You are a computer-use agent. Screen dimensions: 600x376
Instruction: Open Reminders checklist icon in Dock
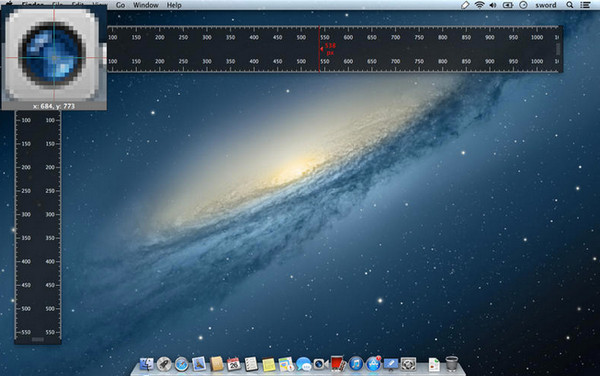point(251,364)
